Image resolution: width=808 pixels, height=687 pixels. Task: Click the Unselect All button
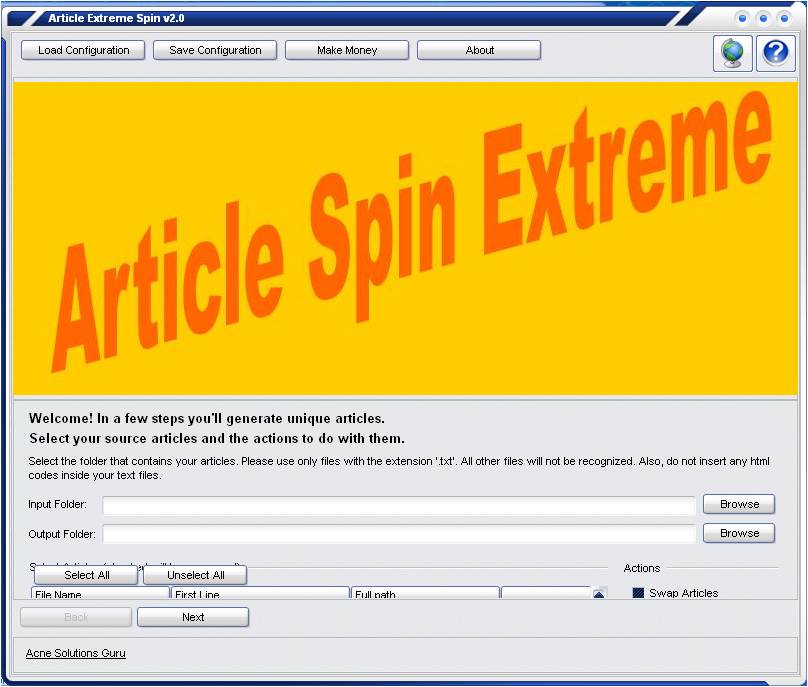coord(195,575)
